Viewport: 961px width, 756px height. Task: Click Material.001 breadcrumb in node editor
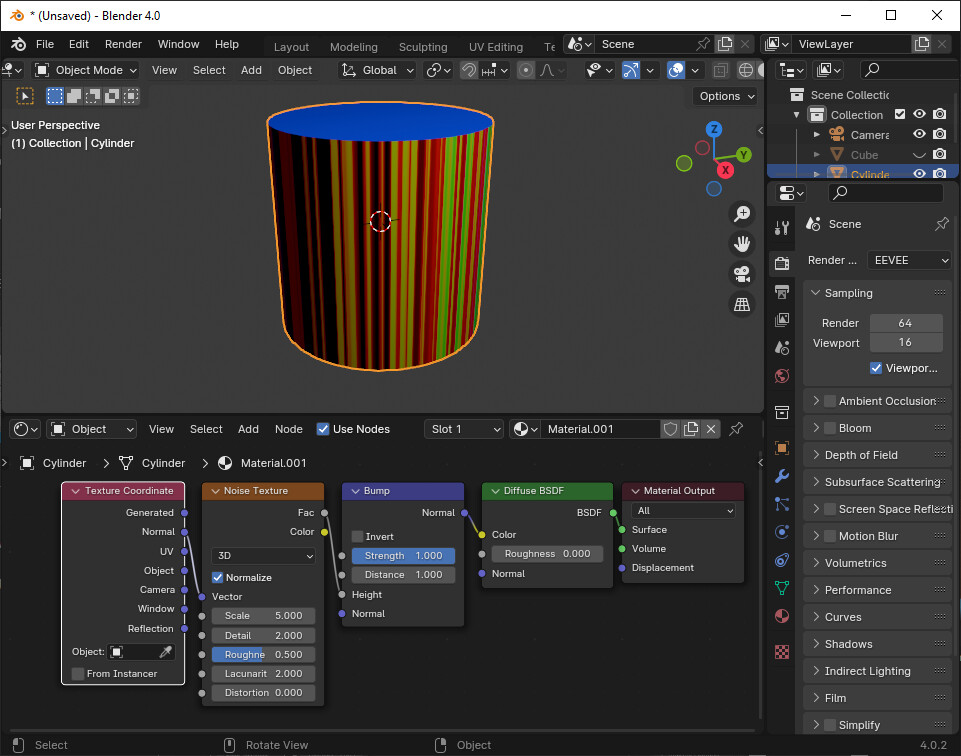[262, 463]
